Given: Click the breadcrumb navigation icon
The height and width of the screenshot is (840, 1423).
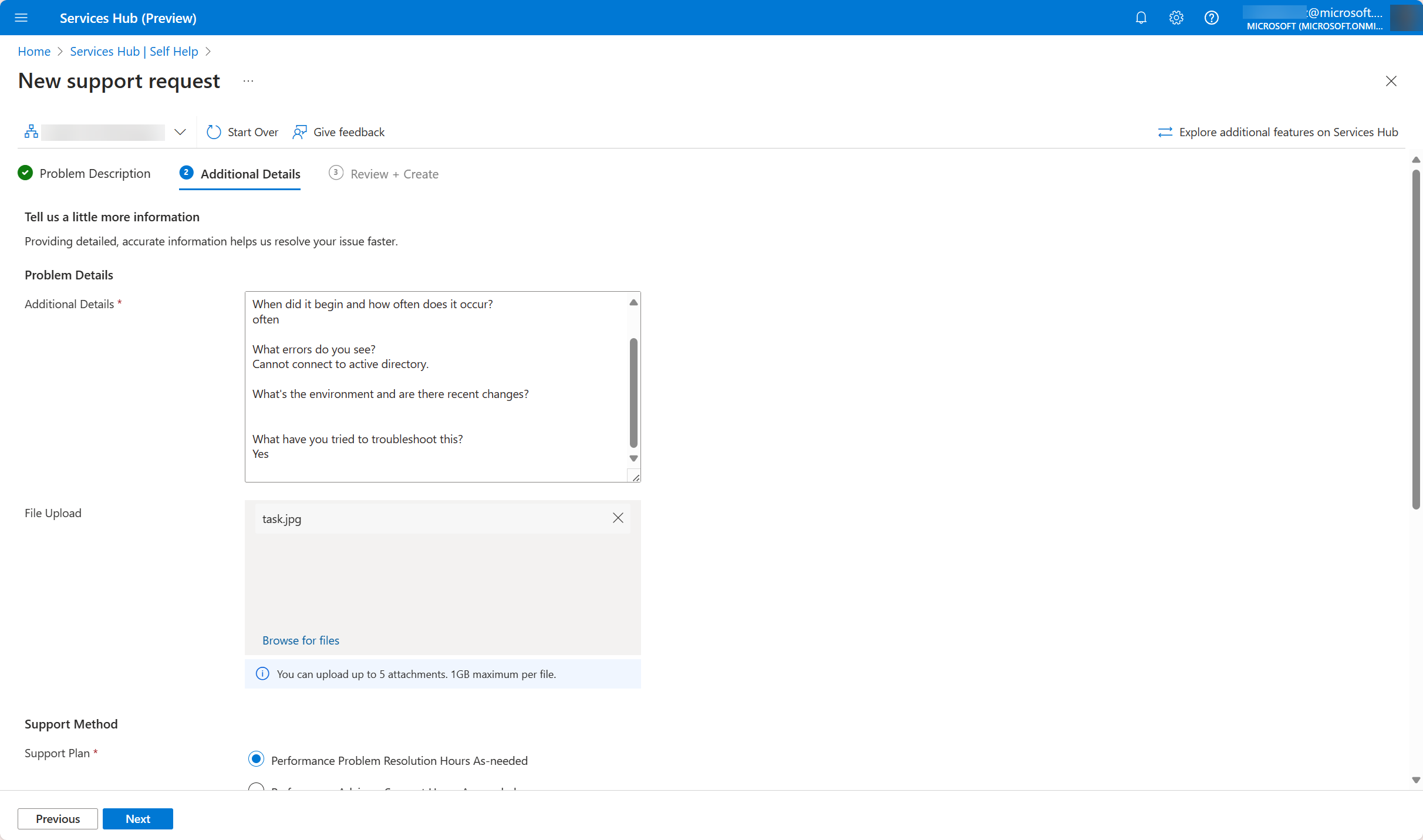Looking at the screenshot, I should [29, 131].
